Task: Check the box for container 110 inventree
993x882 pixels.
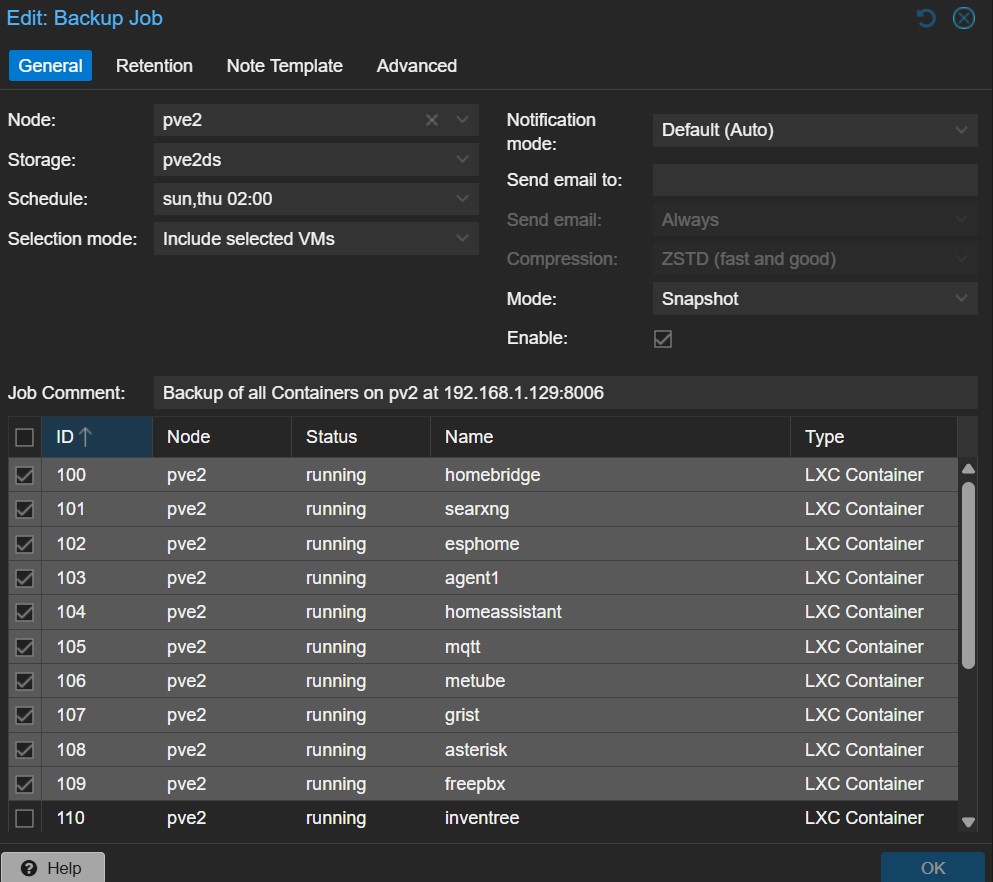Action: pyautogui.click(x=25, y=818)
